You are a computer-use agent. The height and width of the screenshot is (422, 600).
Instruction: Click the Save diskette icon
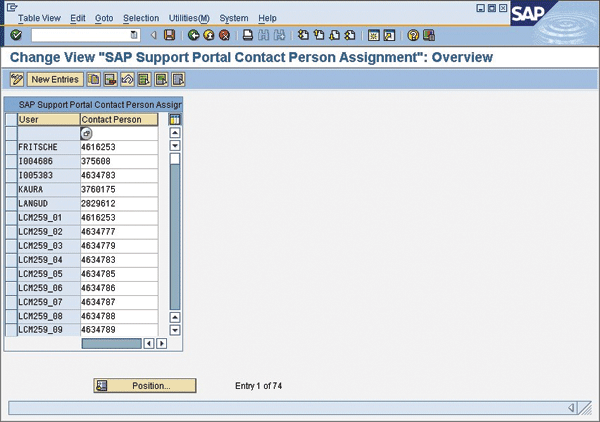click(170, 35)
